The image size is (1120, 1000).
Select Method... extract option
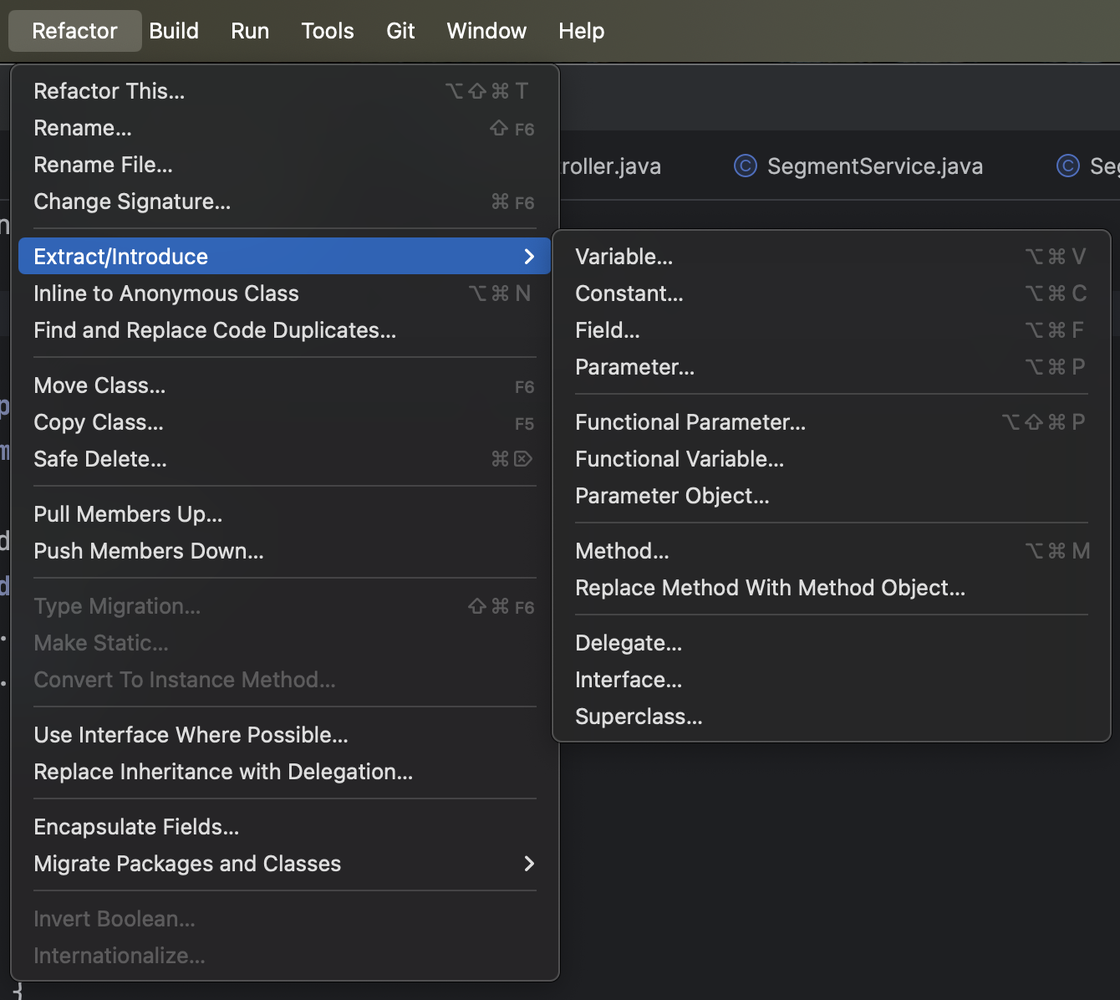point(831,551)
